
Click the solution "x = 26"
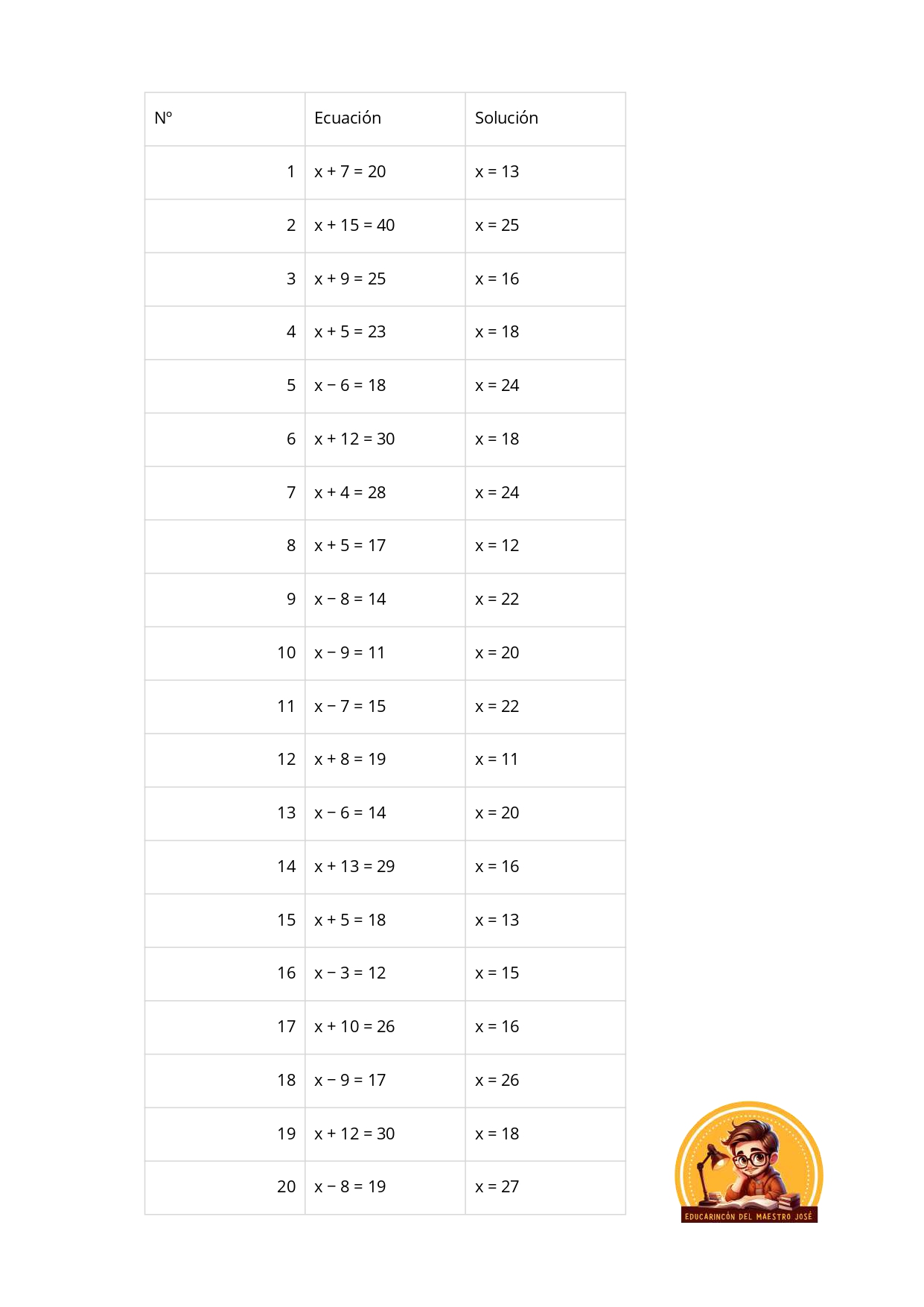497,1081
